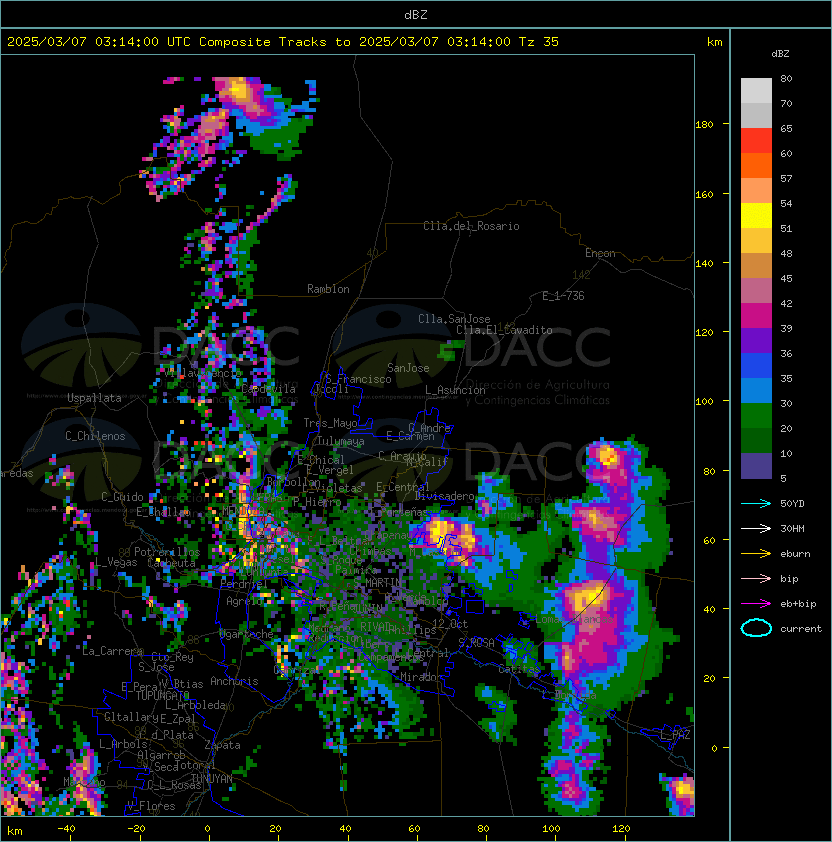Click the magenta eb+bip arrow legend icon
The image size is (832, 842).
[x=756, y=604]
